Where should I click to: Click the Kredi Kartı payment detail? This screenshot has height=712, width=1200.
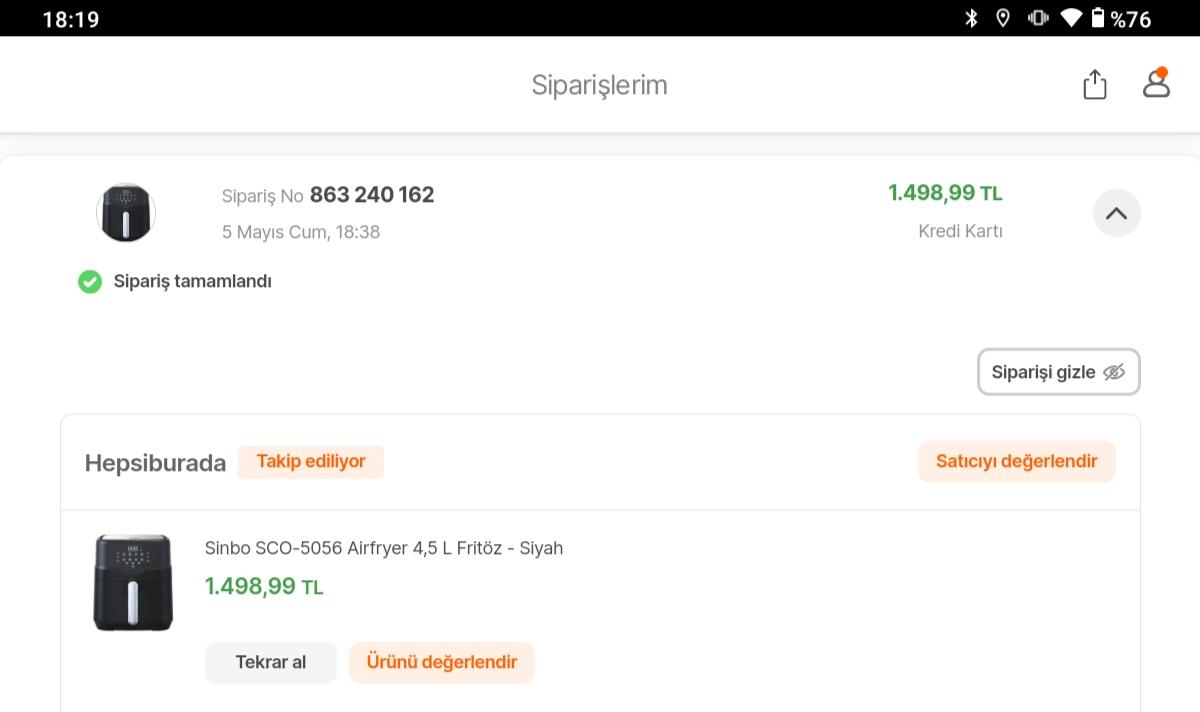[x=961, y=230]
